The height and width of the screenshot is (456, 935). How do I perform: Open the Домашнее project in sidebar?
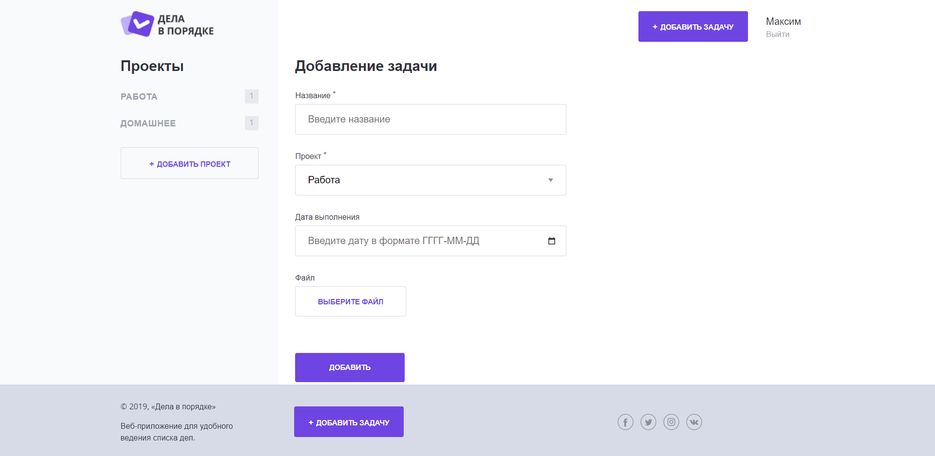148,123
